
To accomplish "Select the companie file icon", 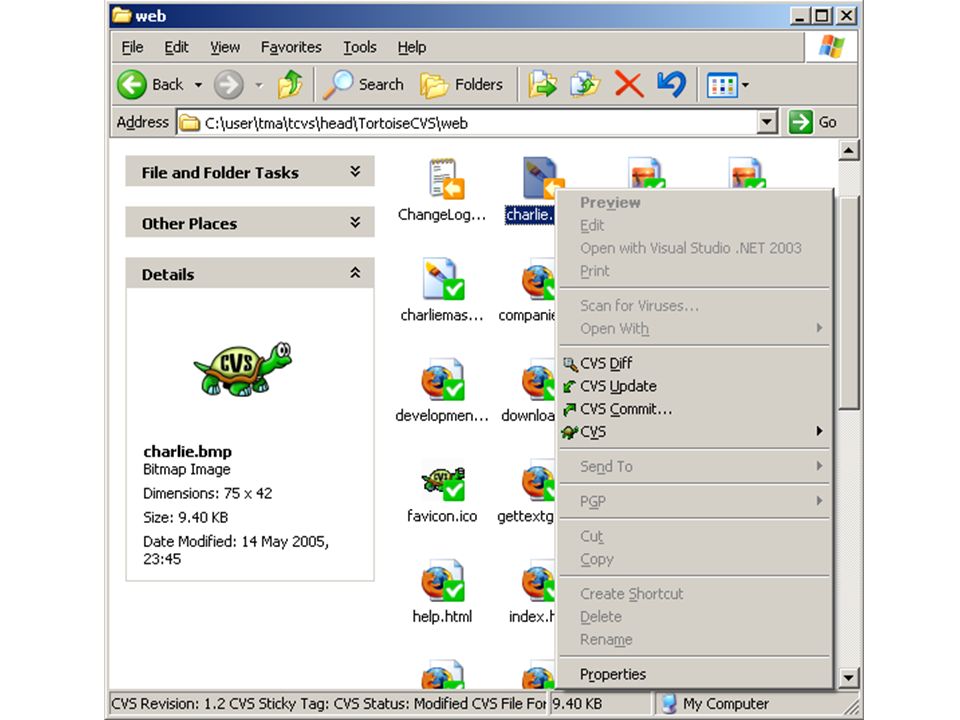I will point(538,280).
